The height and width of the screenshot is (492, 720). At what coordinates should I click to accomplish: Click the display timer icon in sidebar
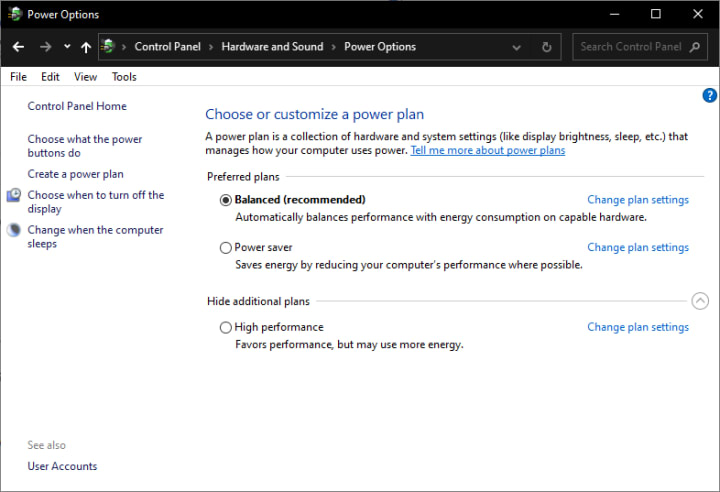pos(14,196)
